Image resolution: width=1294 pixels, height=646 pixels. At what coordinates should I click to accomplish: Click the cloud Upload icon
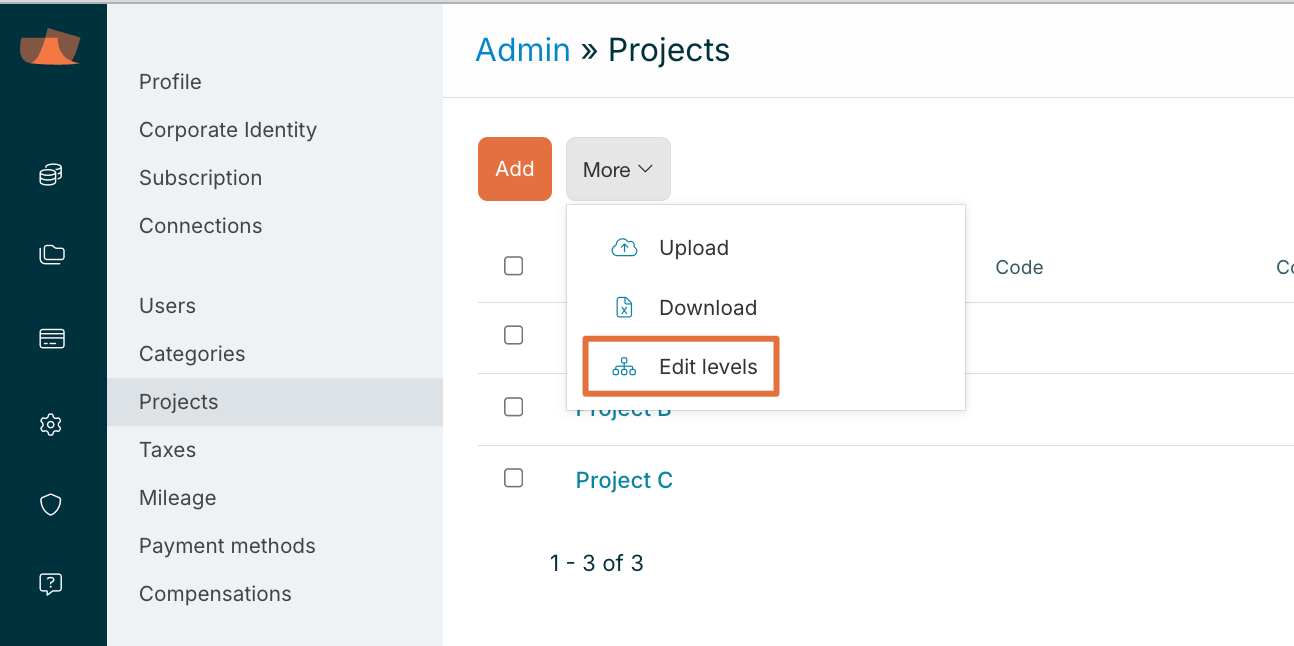coord(624,248)
